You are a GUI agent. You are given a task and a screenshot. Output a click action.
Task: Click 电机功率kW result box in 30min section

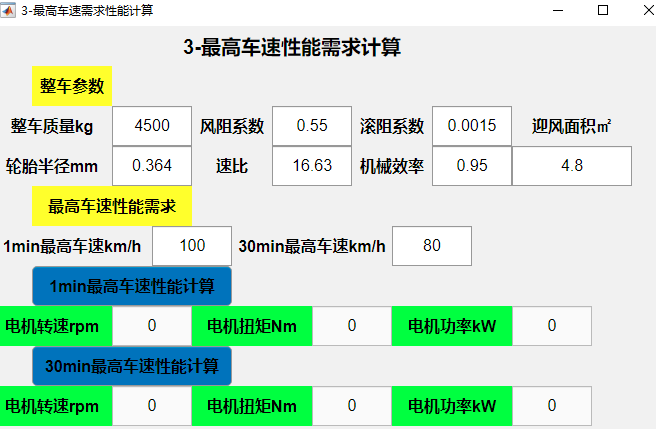552,406
